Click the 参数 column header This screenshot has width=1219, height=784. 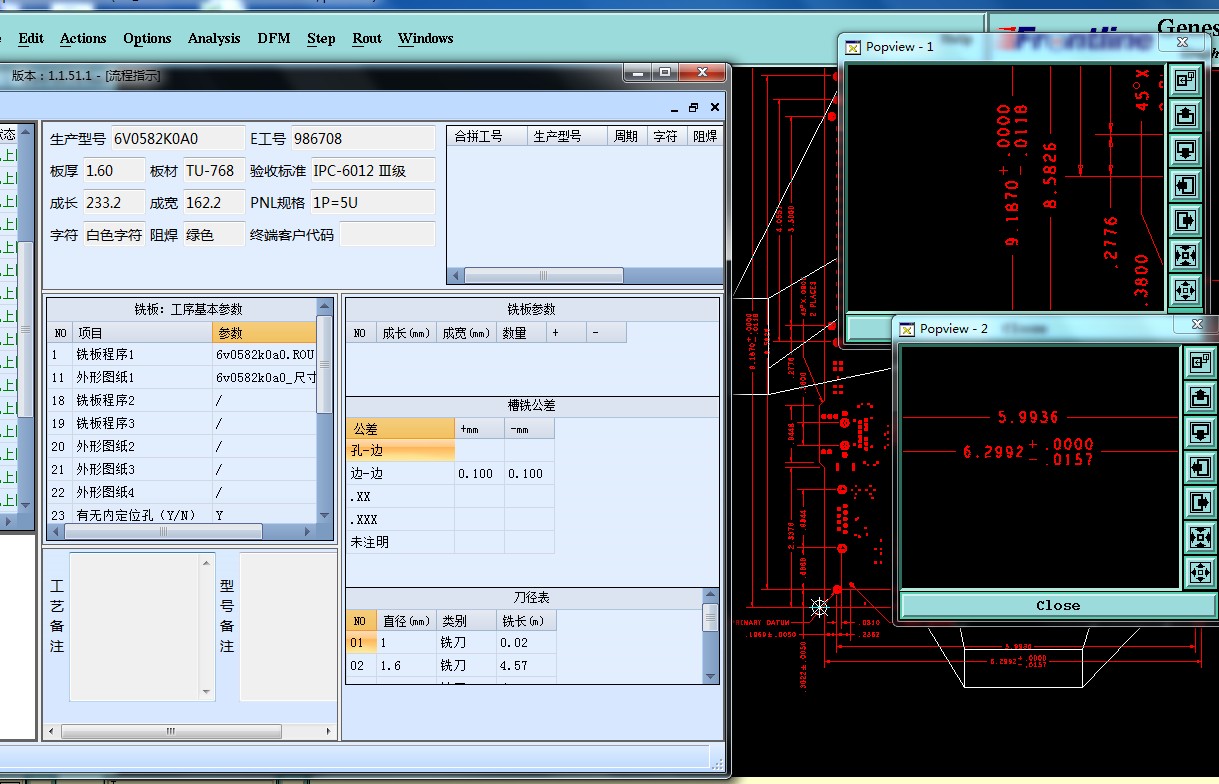point(264,332)
